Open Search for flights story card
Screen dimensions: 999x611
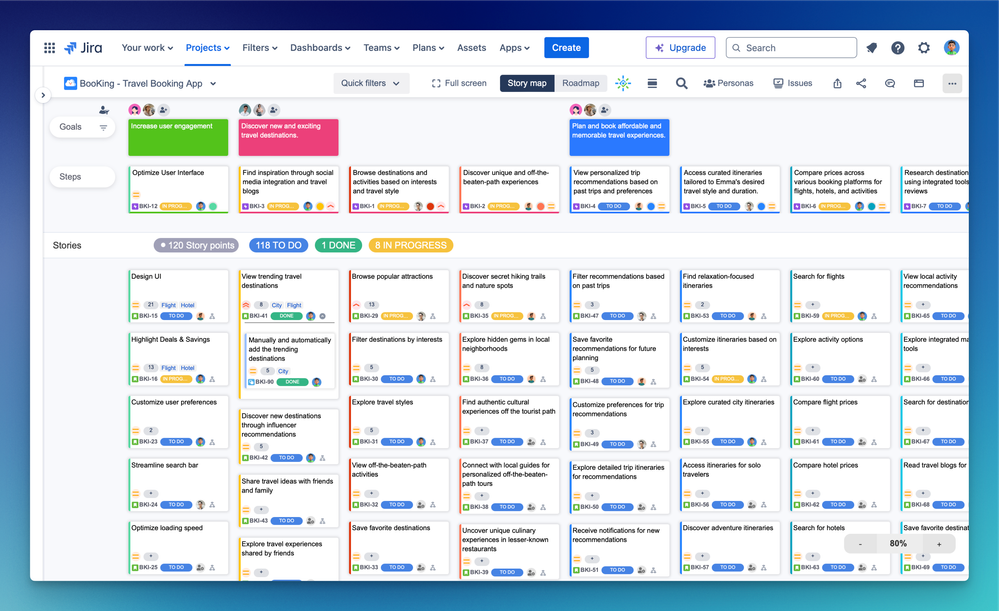(x=840, y=296)
